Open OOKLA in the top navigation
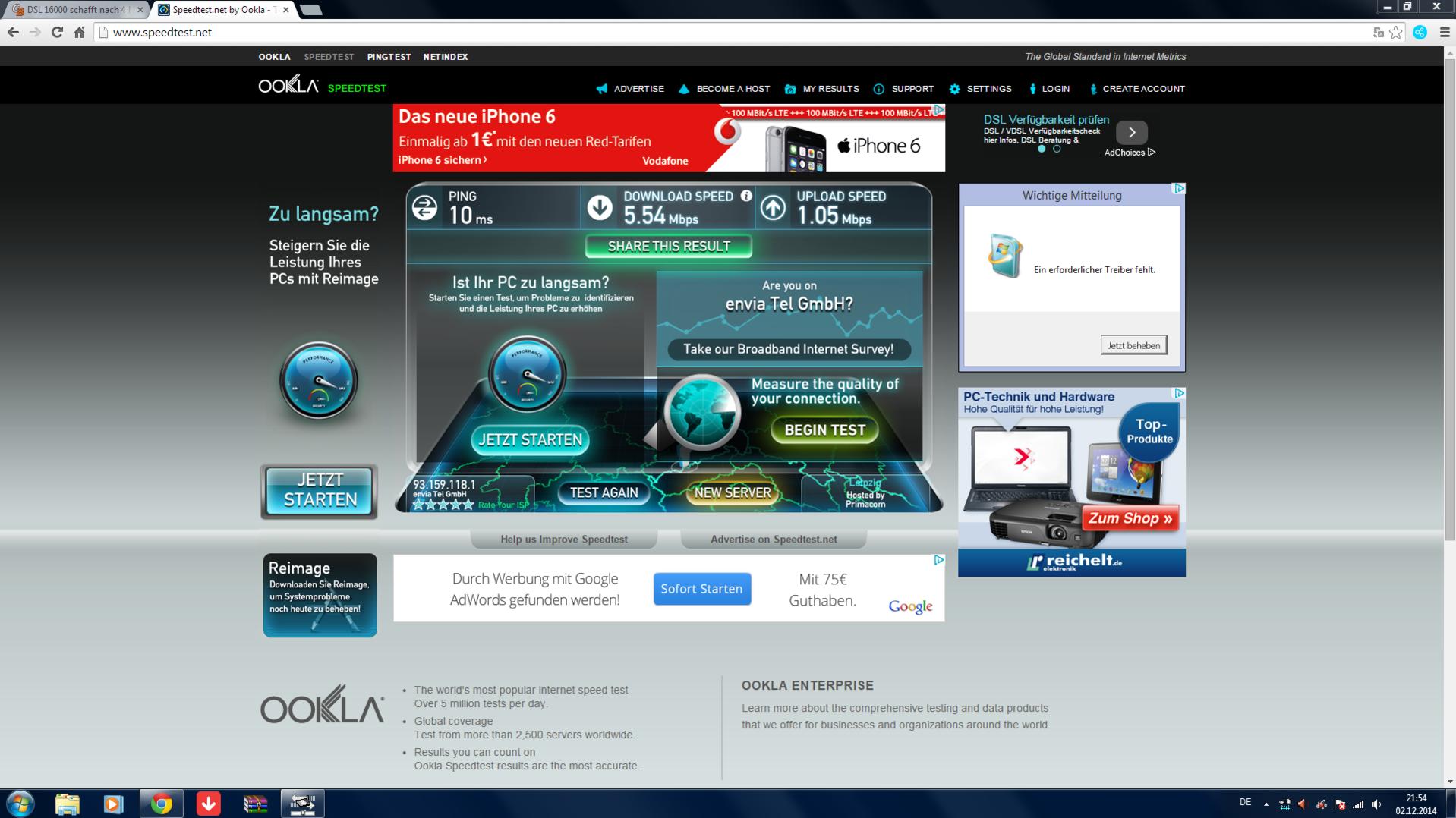 coord(274,57)
